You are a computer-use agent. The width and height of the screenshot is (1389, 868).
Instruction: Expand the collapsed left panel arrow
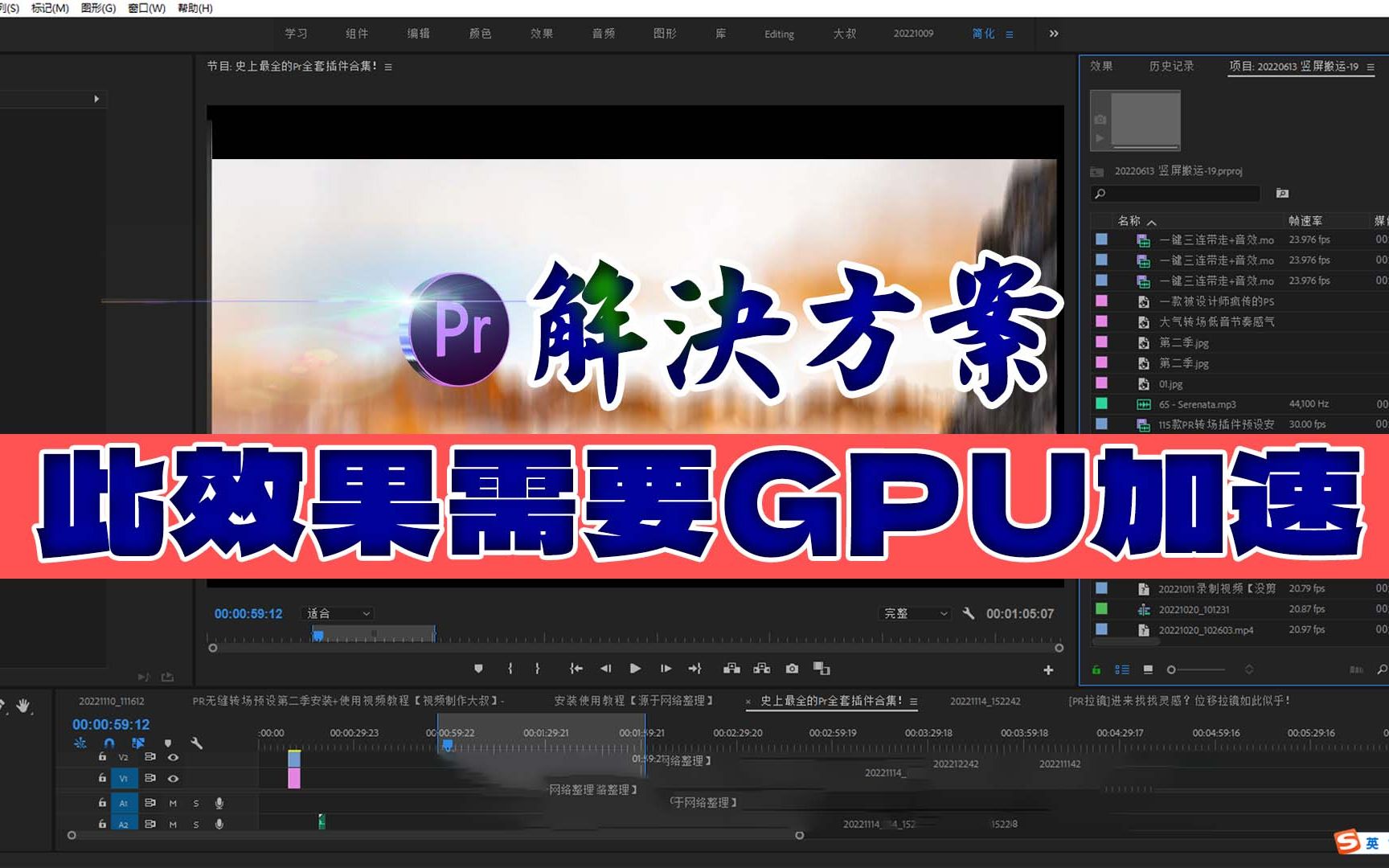tap(96, 99)
